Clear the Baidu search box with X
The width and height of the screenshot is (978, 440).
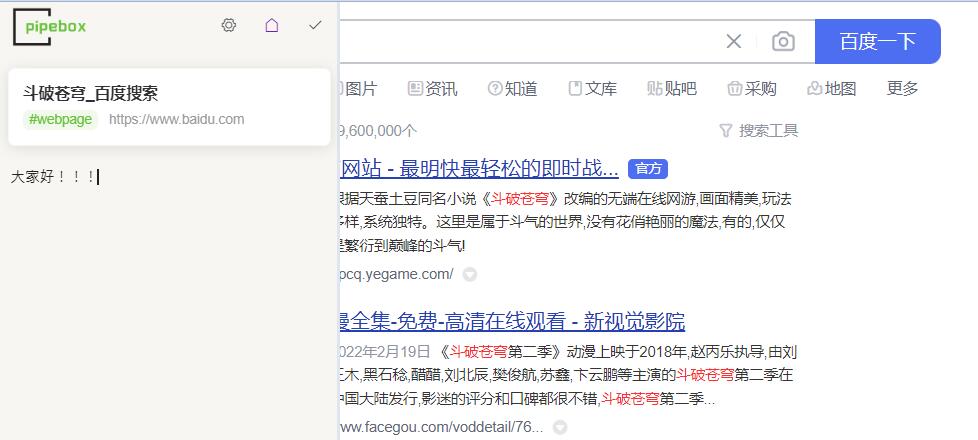(x=734, y=42)
